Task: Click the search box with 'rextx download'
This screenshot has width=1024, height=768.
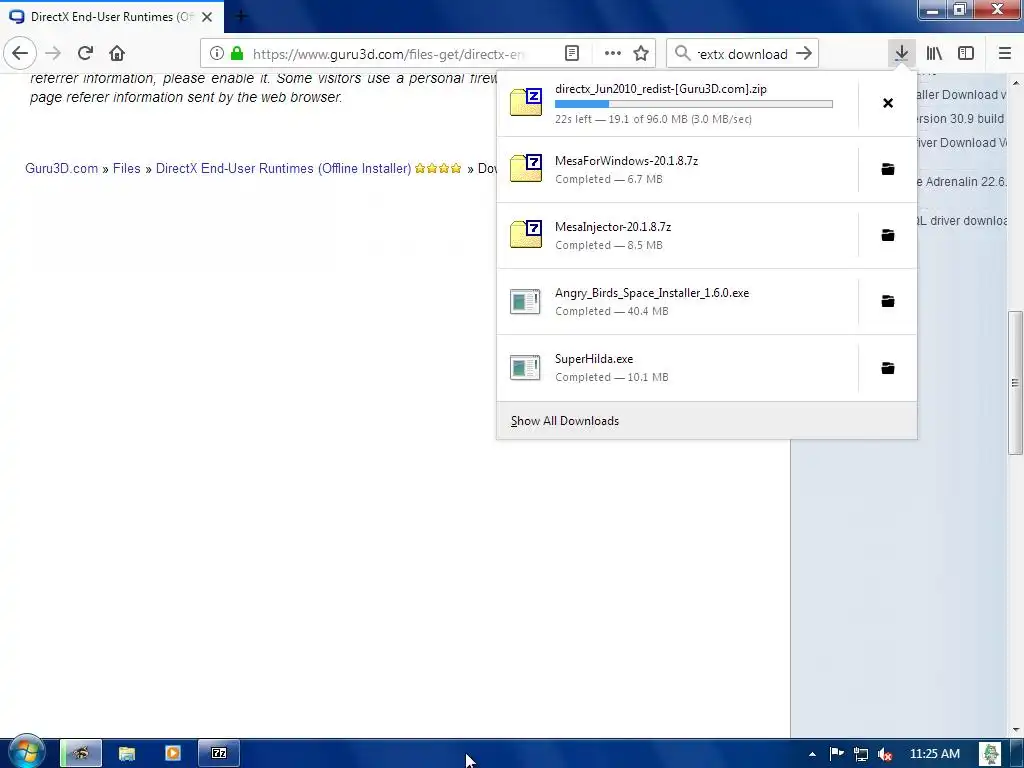Action: tap(742, 54)
